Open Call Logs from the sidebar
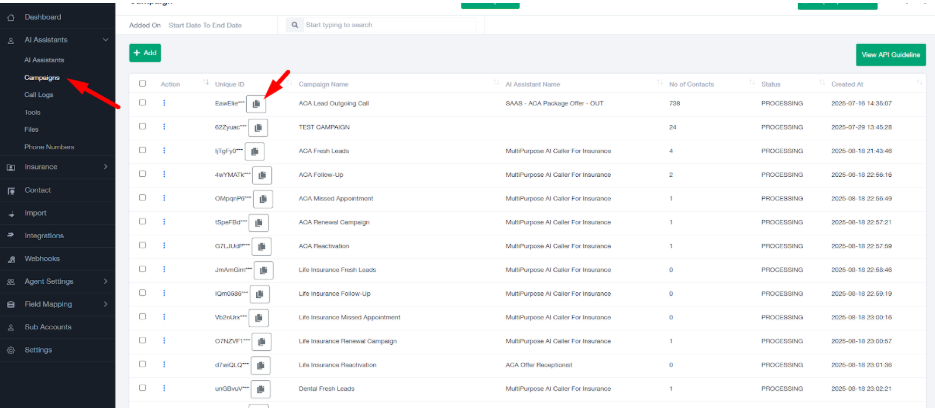The width and height of the screenshot is (935, 411). click(x=40, y=94)
